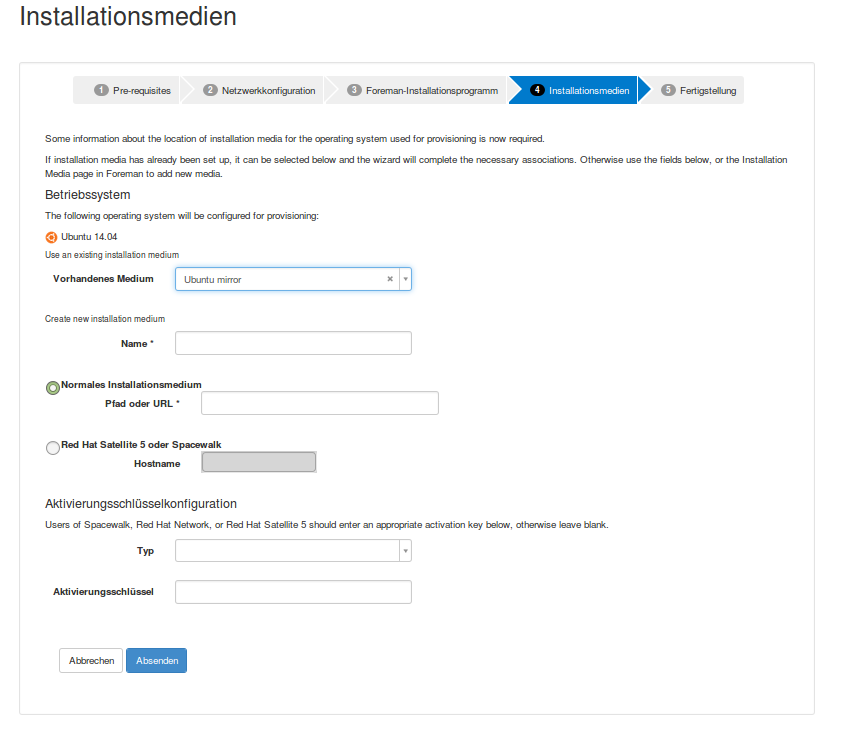Click step 2 number badge
The height and width of the screenshot is (730, 858).
(x=210, y=90)
